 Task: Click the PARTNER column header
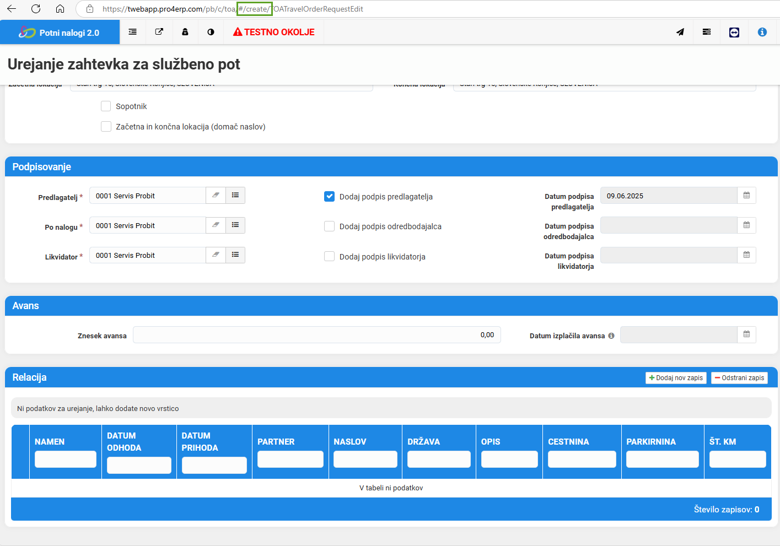(x=276, y=442)
